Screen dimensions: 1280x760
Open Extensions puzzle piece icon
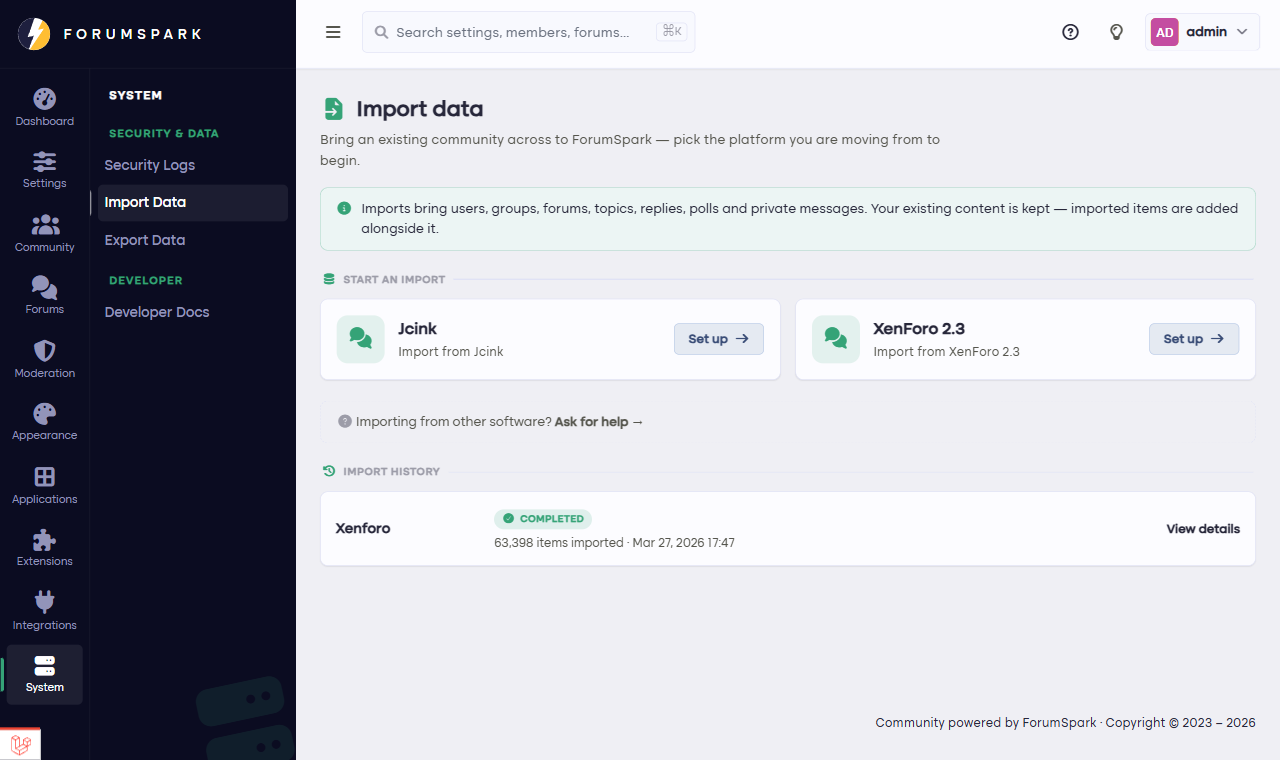coord(44,540)
